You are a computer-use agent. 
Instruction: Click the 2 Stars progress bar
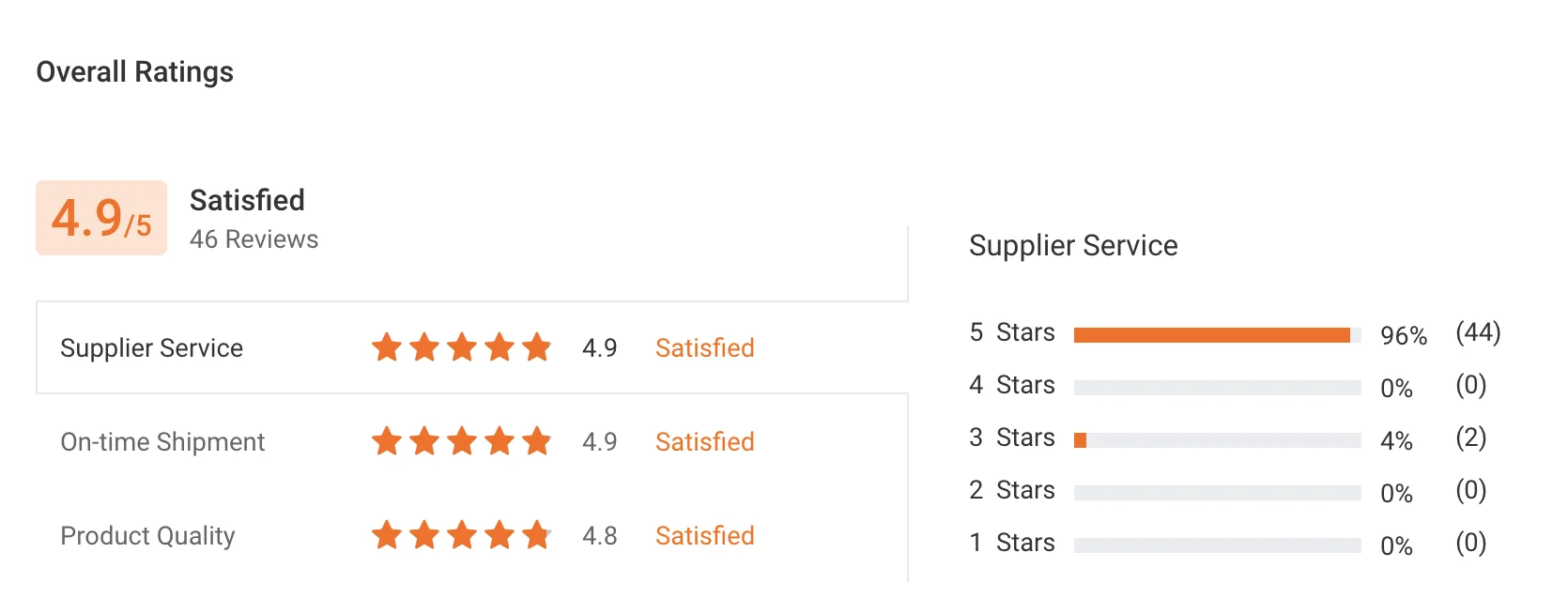click(1217, 493)
